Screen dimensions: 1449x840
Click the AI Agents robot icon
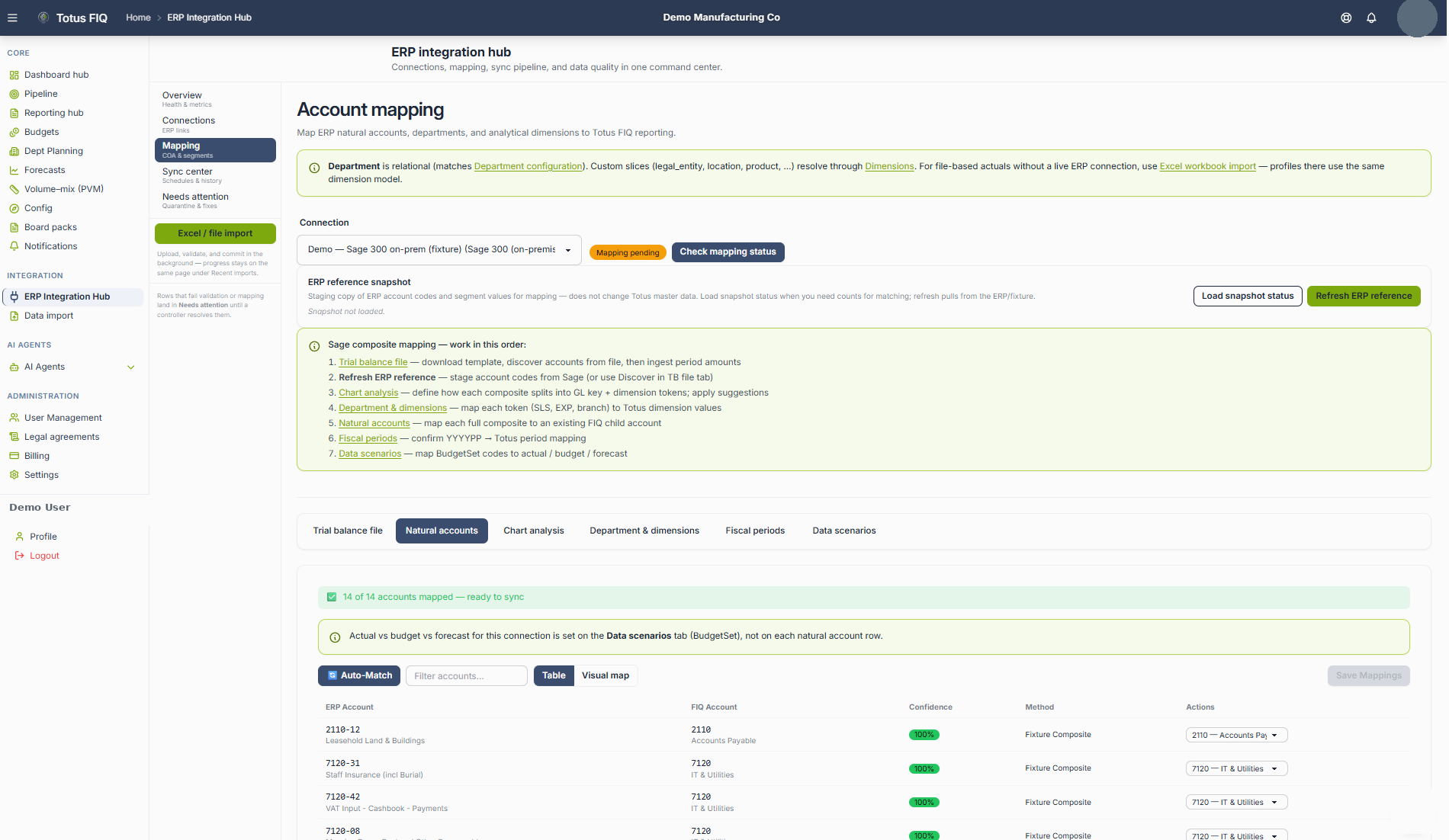pyautogui.click(x=14, y=367)
